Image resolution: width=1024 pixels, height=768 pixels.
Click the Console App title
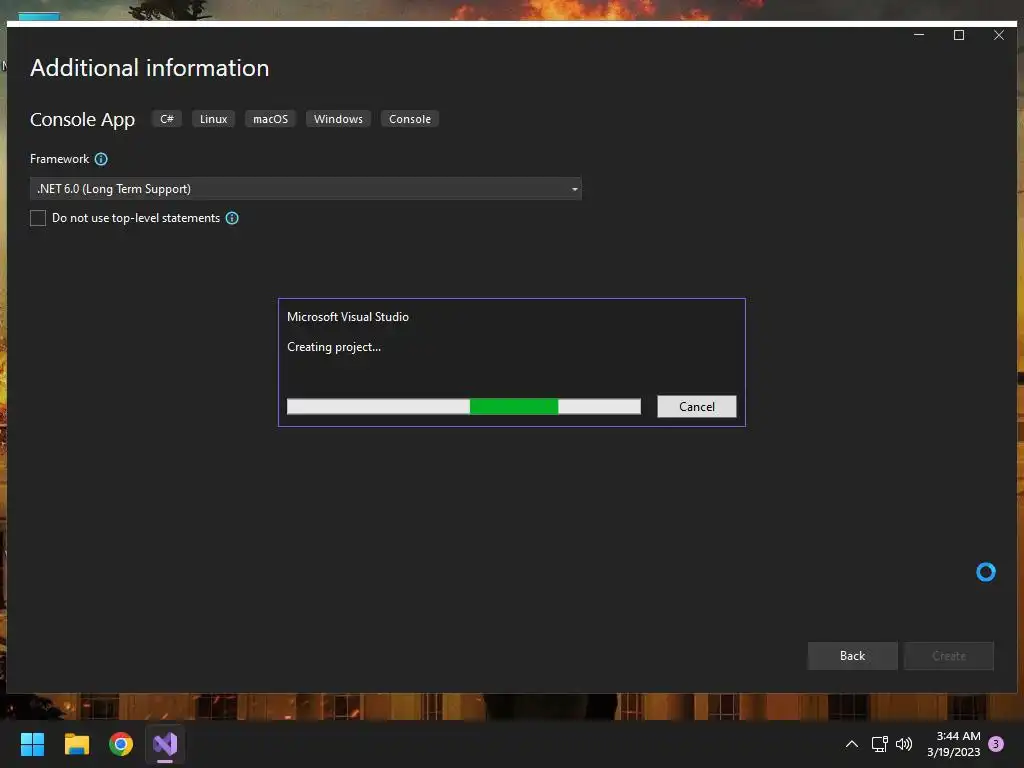pos(82,120)
